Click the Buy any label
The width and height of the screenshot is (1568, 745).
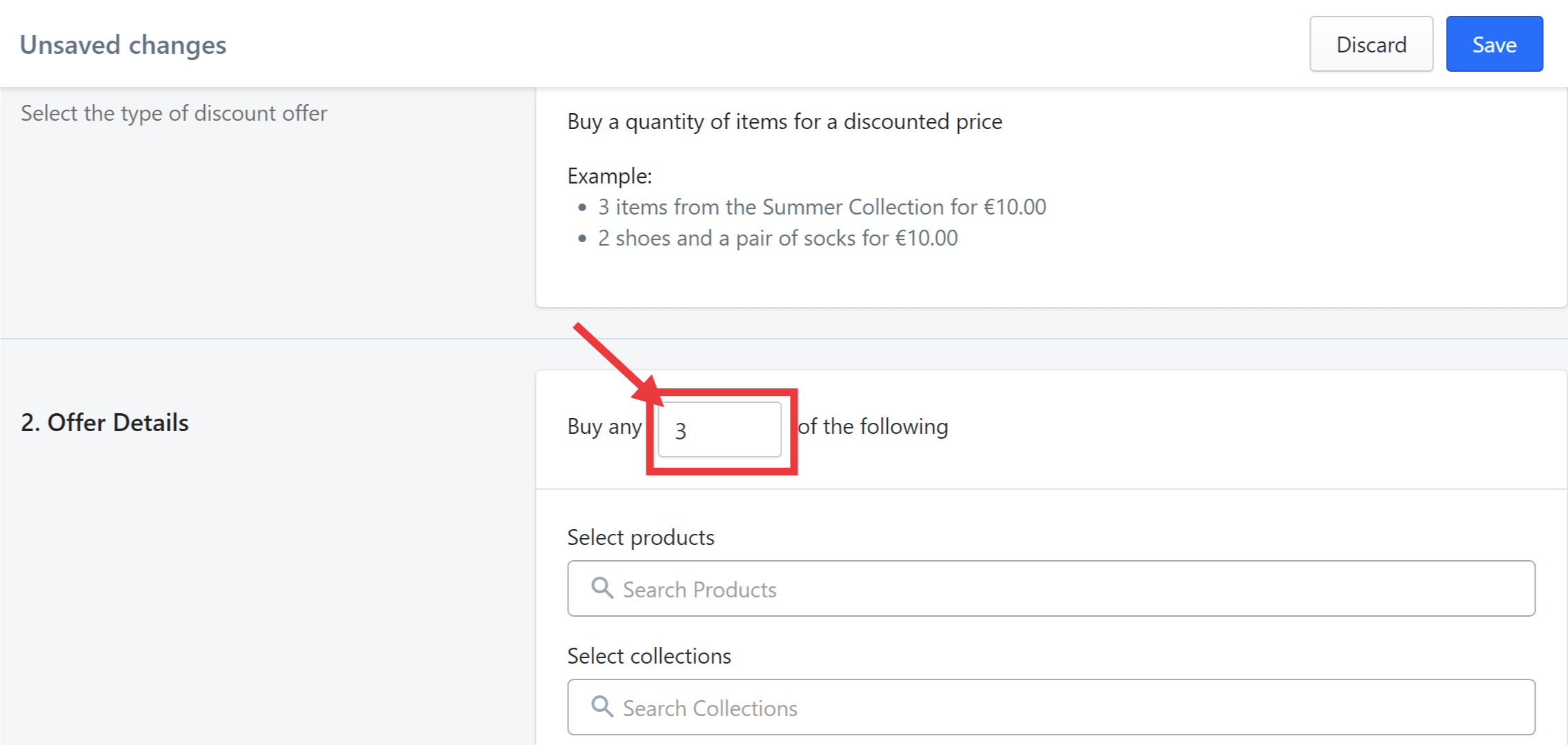point(604,426)
